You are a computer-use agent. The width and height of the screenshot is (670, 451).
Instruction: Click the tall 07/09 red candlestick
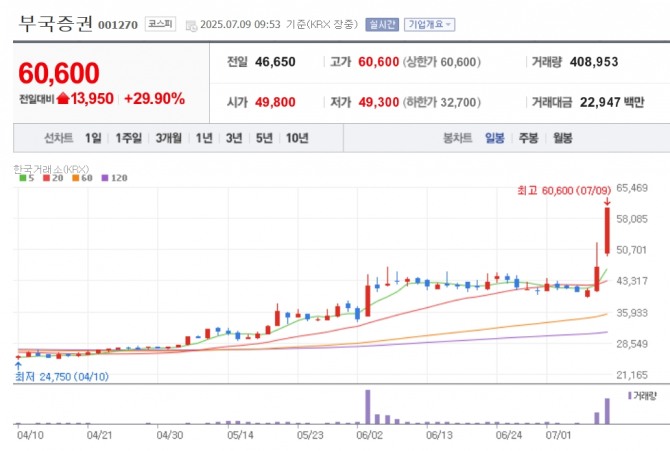pyautogui.click(x=607, y=231)
